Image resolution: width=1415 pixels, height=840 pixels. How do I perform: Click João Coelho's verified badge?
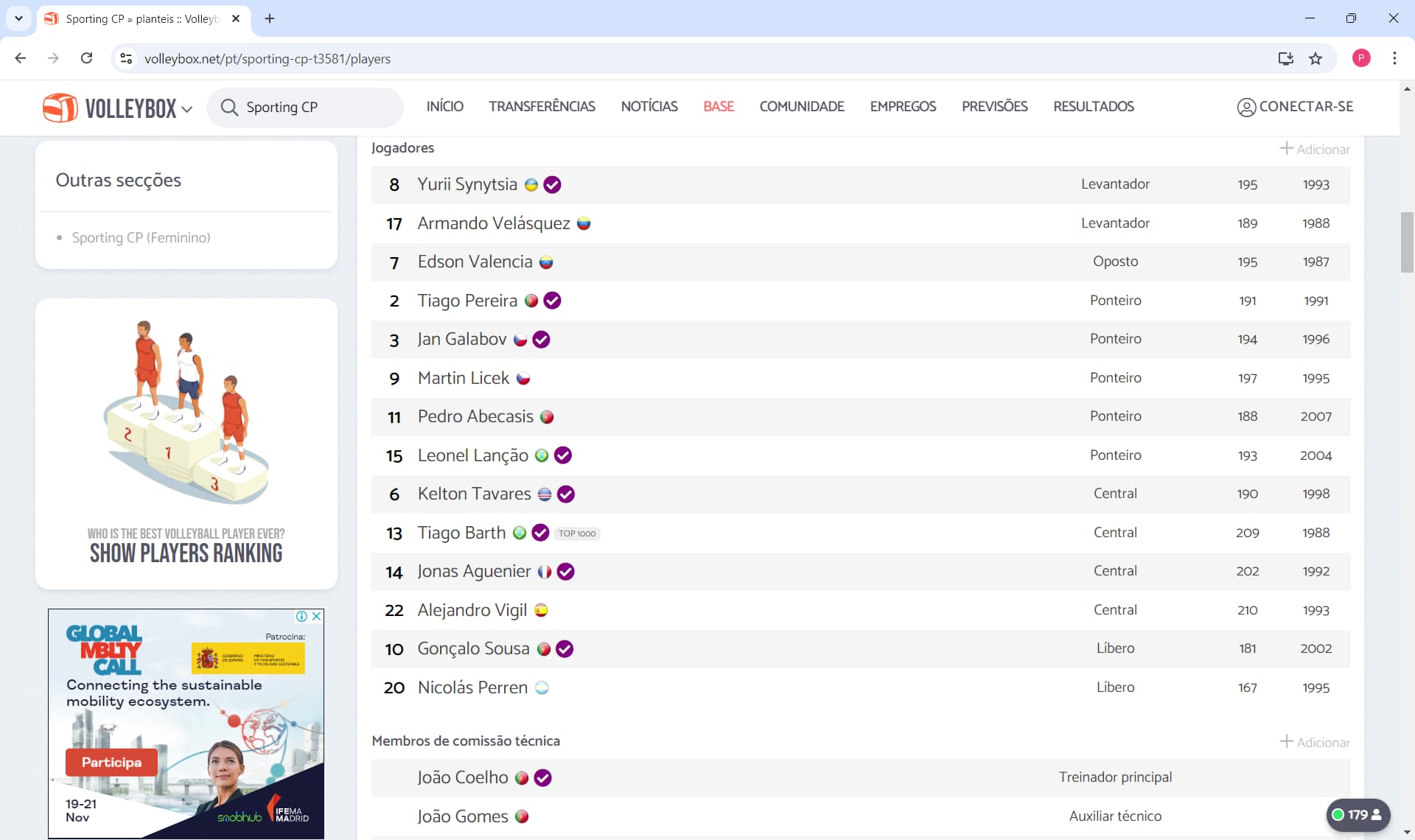click(x=543, y=778)
